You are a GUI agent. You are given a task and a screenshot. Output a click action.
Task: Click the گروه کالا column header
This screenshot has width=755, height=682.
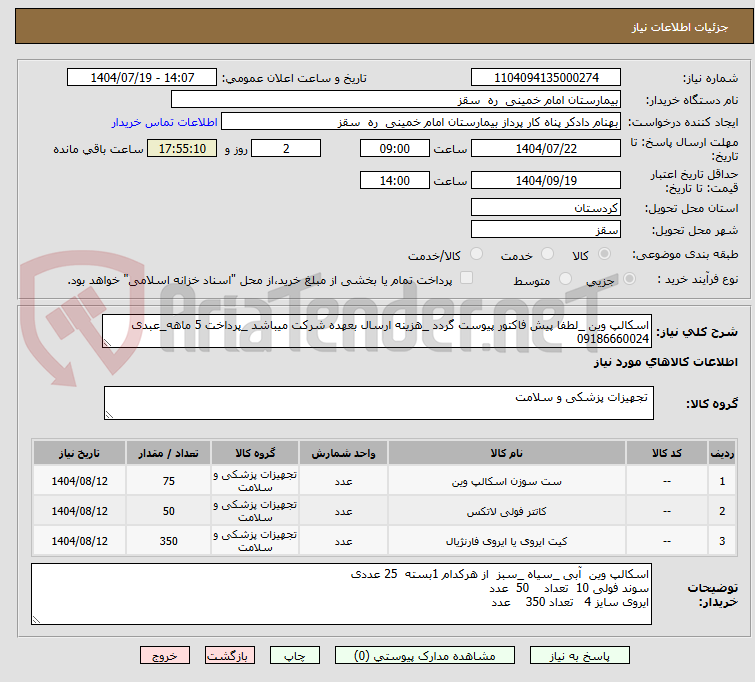[x=255, y=453]
